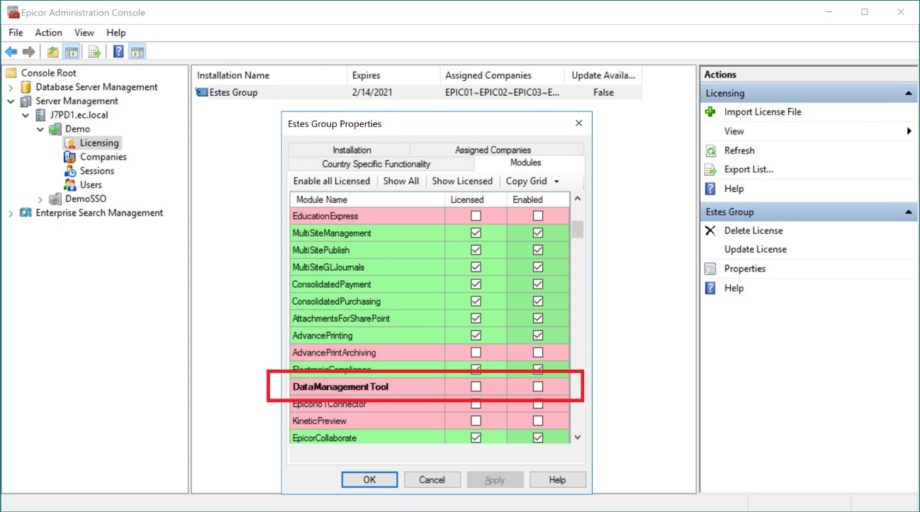Click the Show Licensed button
The width and height of the screenshot is (920, 512).
pyautogui.click(x=462, y=181)
